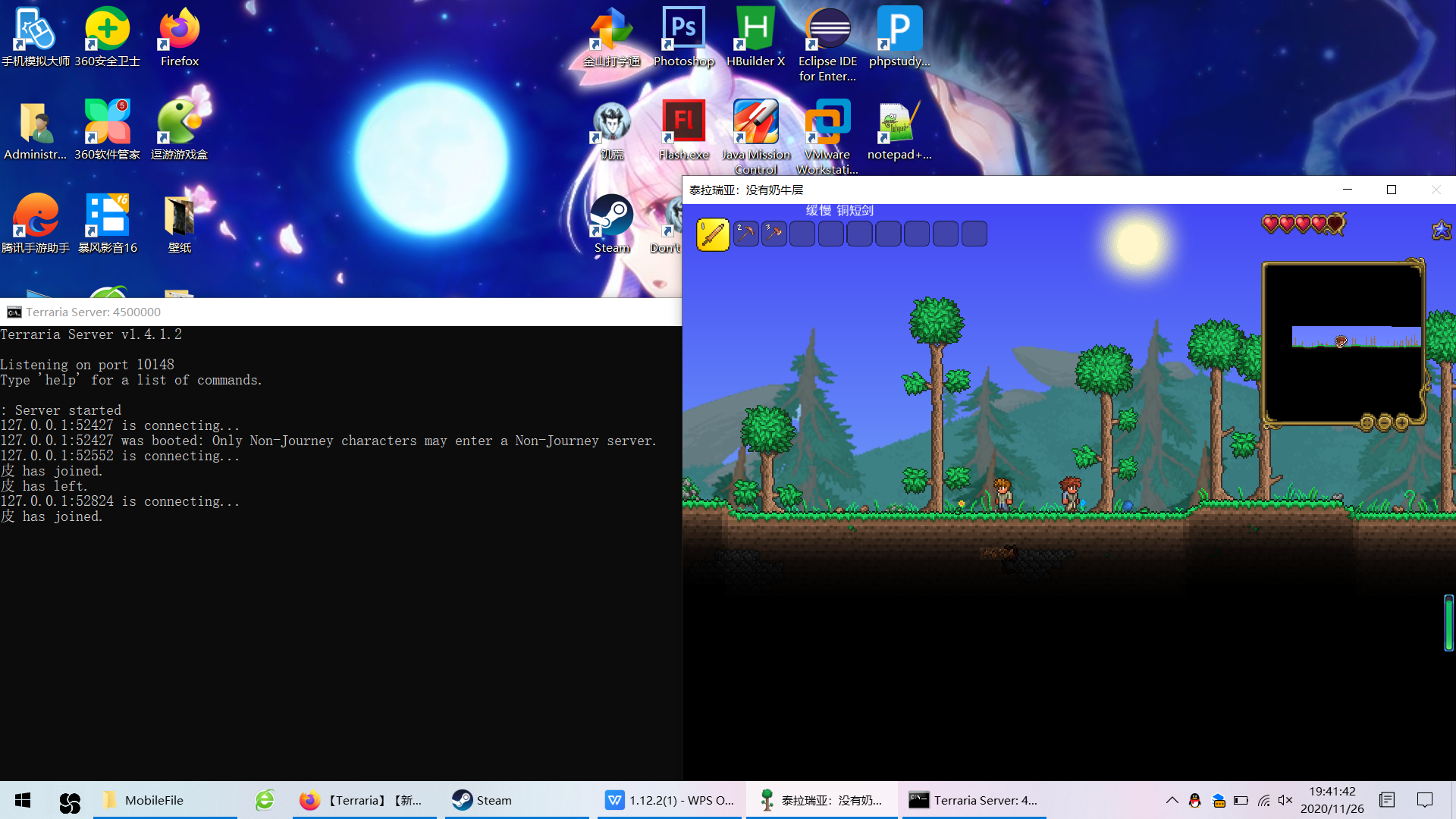The height and width of the screenshot is (819, 1456).
Task: Click the red-haired Guide NPC
Action: tap(1070, 493)
